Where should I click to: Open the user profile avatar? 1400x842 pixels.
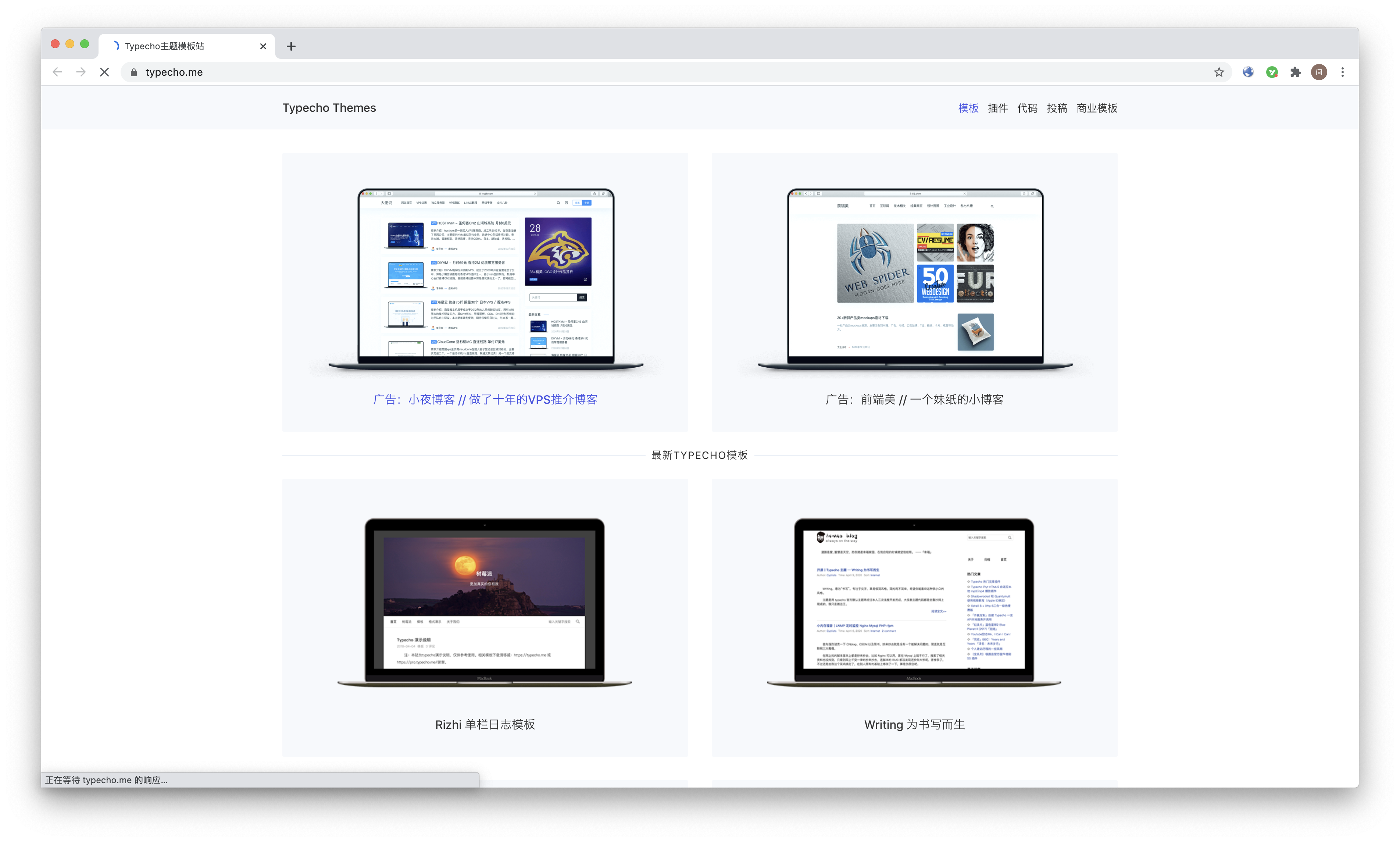[1319, 72]
